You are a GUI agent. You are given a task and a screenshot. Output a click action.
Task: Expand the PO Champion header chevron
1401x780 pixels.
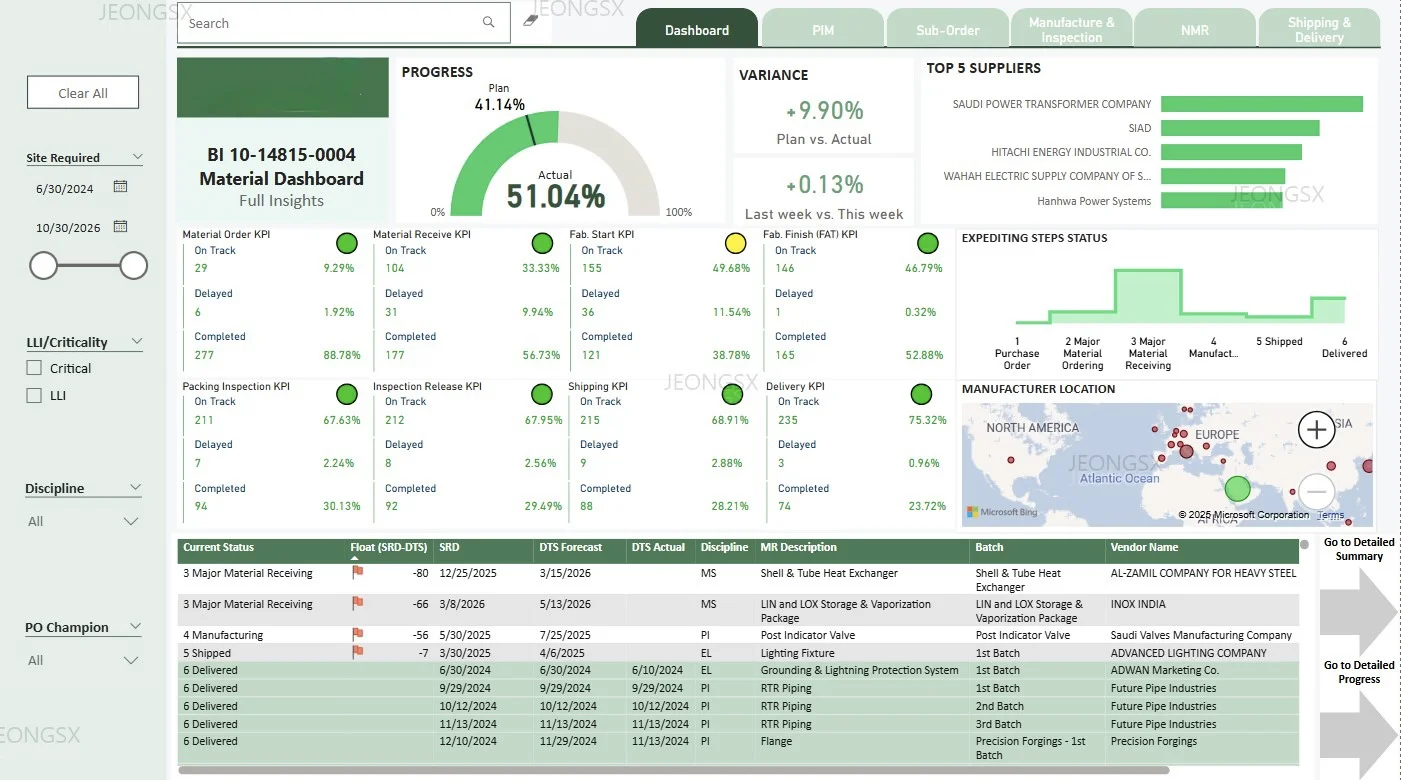point(135,627)
